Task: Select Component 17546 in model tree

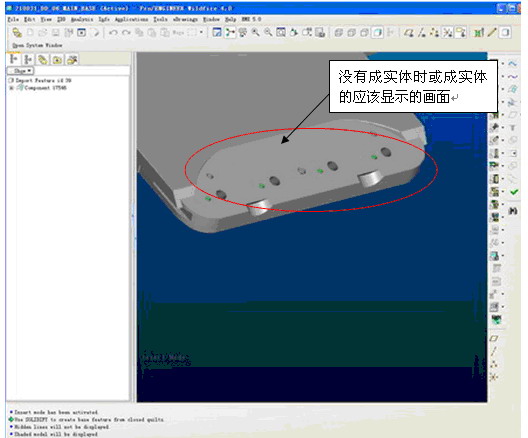Action: [x=42, y=88]
